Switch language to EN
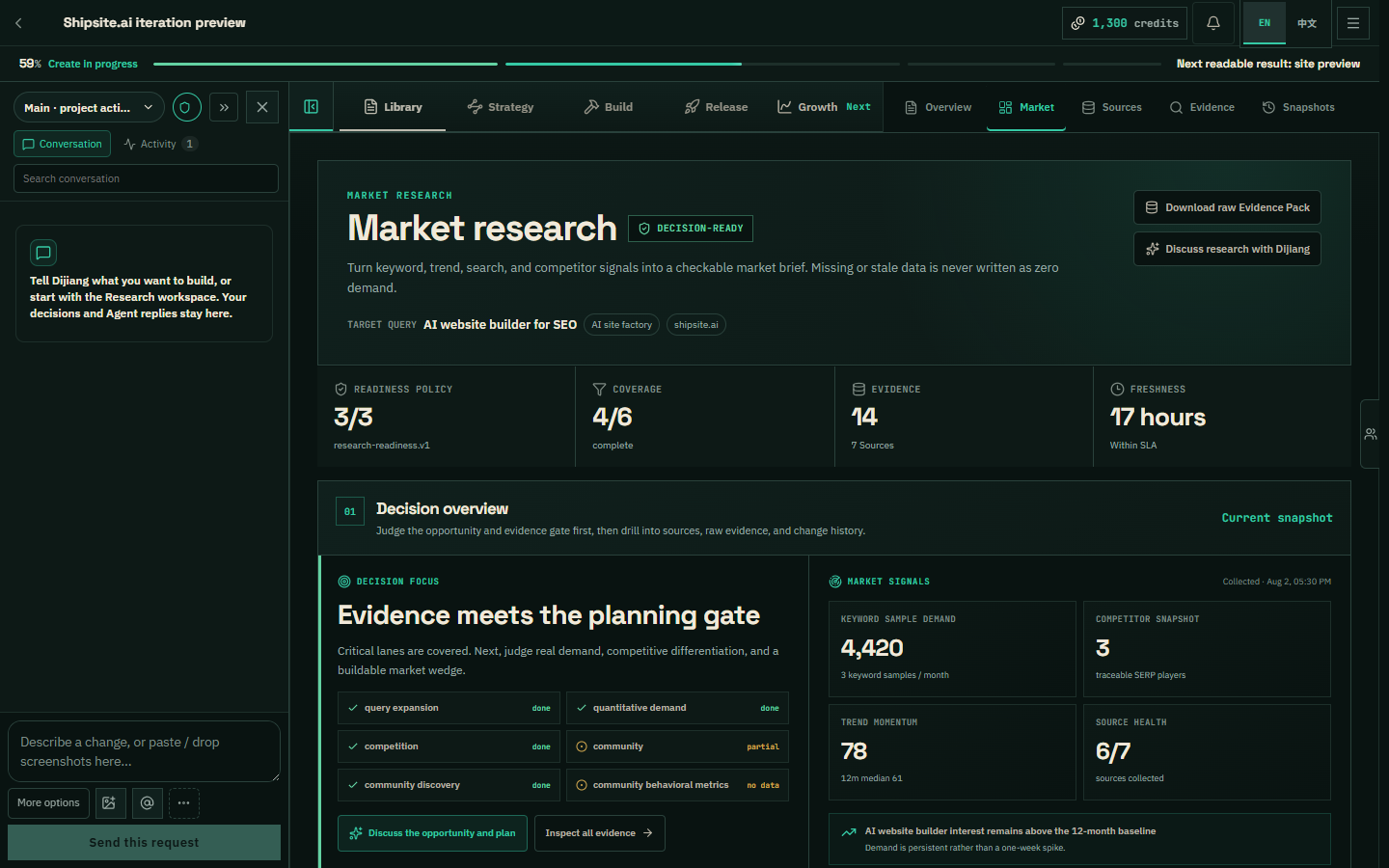This screenshot has width=1389, height=868. pyautogui.click(x=1265, y=23)
